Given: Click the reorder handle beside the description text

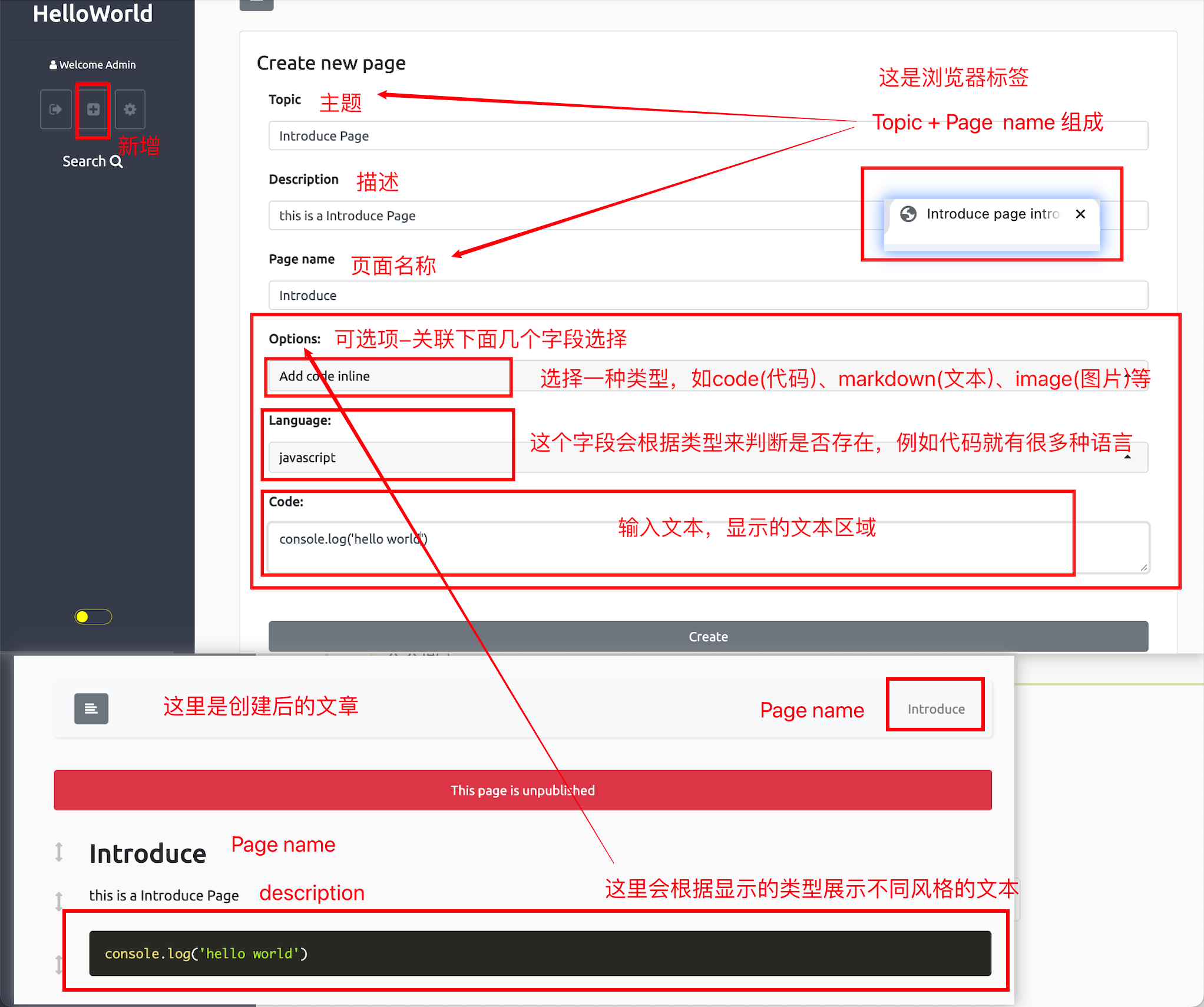Looking at the screenshot, I should tap(59, 901).
